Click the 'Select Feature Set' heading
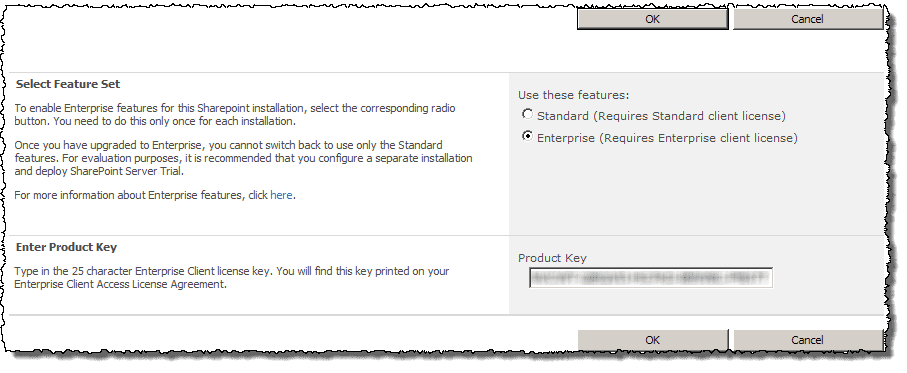Image resolution: width=907 pixels, height=373 pixels. [x=68, y=84]
